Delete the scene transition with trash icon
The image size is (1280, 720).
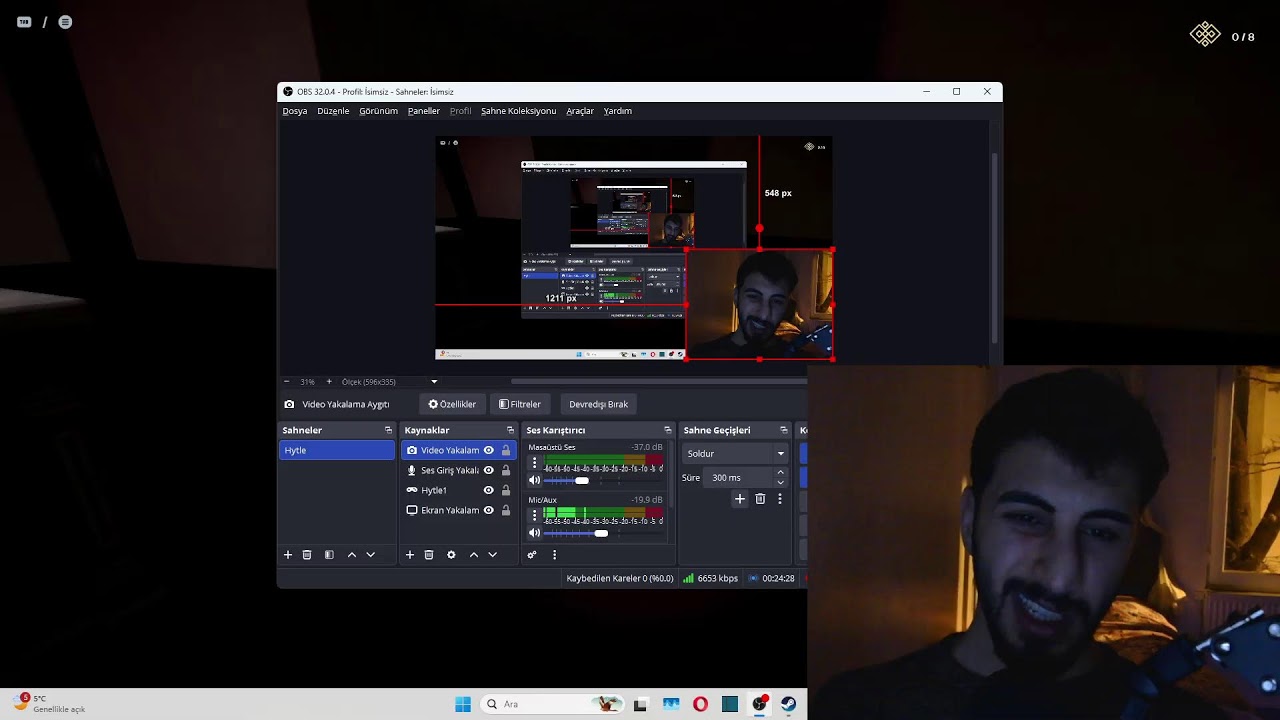(x=760, y=499)
